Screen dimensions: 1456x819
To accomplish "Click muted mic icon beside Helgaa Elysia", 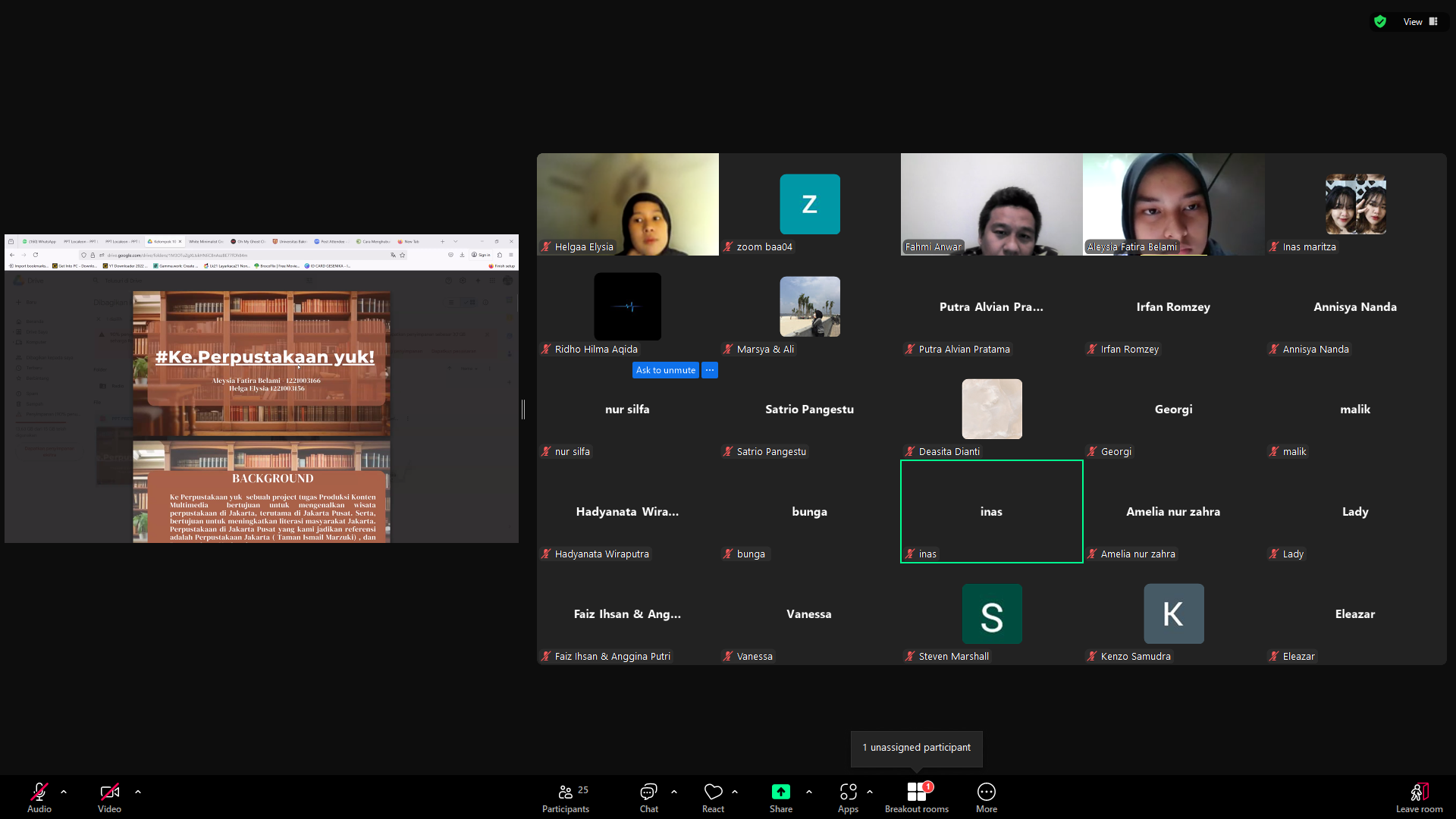I will click(546, 246).
